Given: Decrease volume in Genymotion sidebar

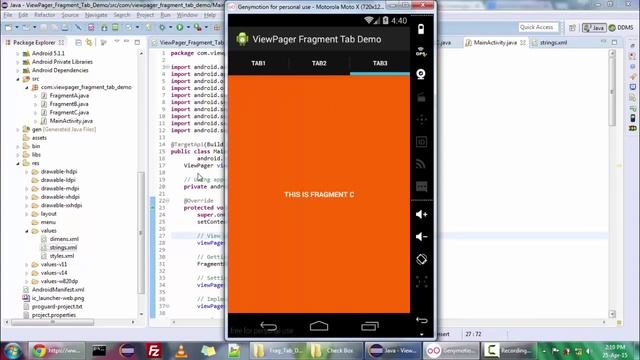Looking at the screenshot, I should [421, 237].
